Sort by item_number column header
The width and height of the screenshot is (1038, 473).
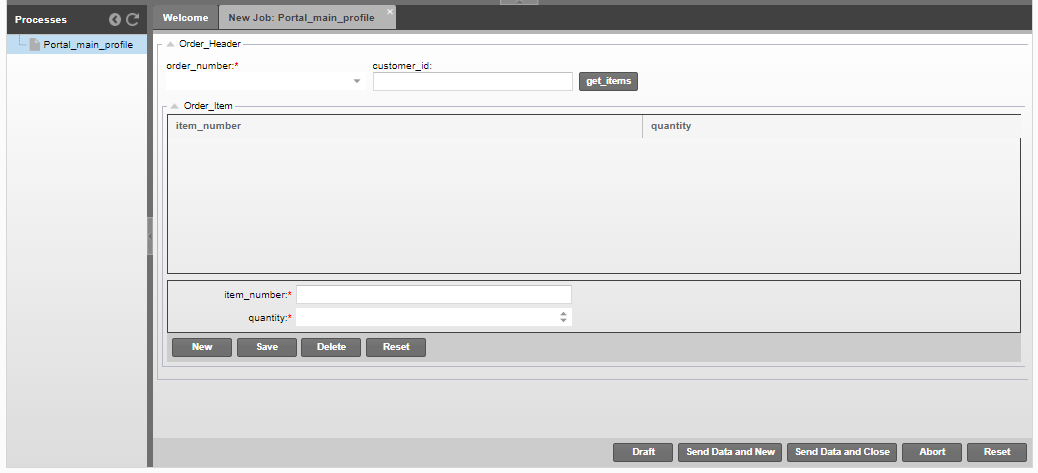pos(405,126)
